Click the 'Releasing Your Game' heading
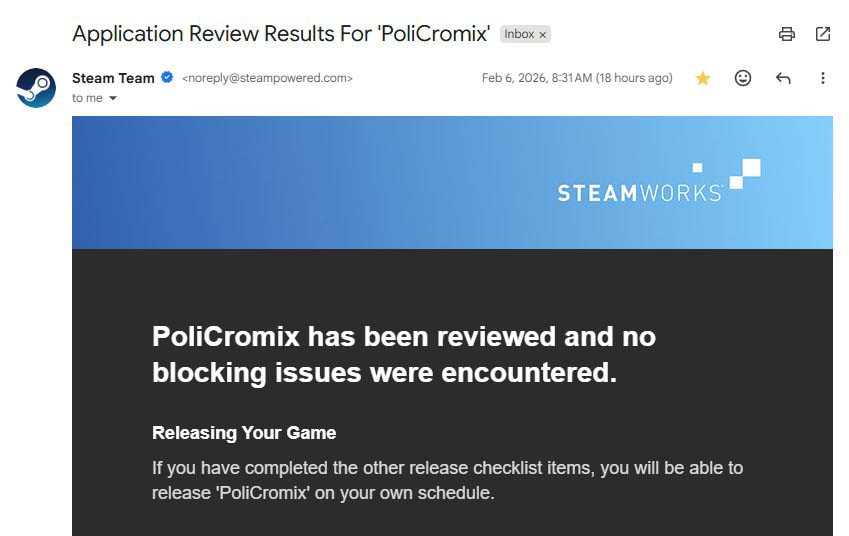 pos(244,433)
